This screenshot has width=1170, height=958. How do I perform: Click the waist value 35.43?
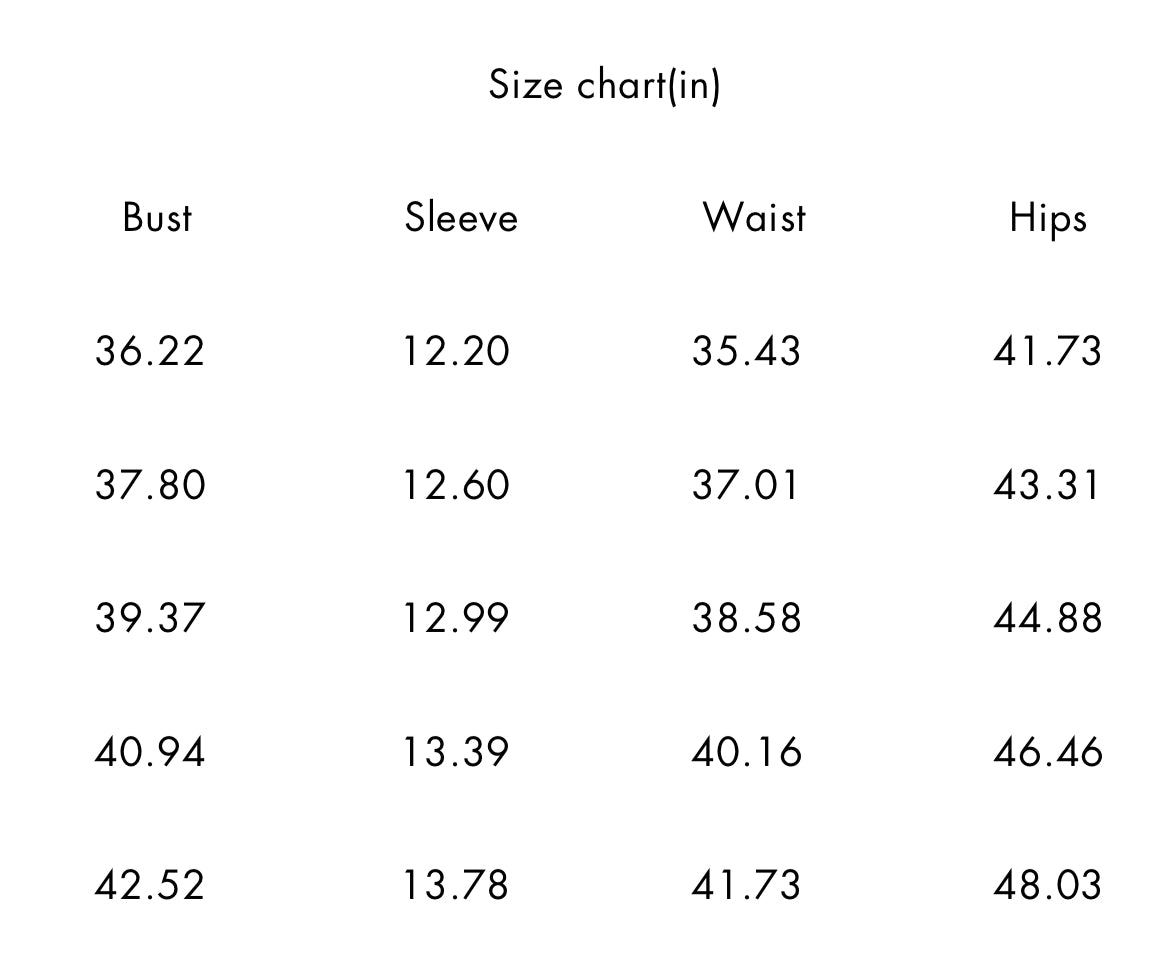[x=746, y=351]
